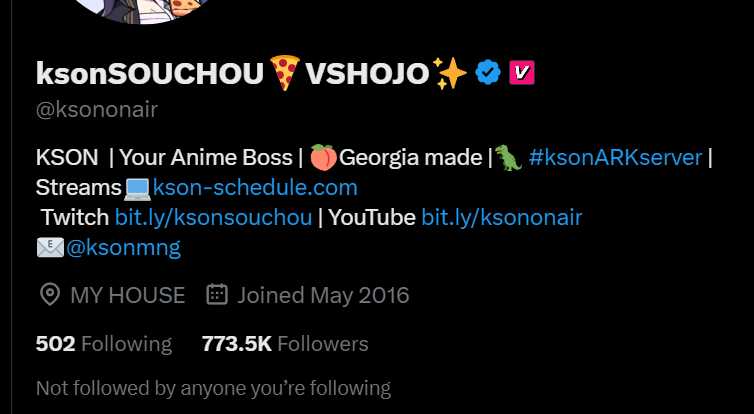
Task: View the 502 Following list
Action: coord(103,344)
